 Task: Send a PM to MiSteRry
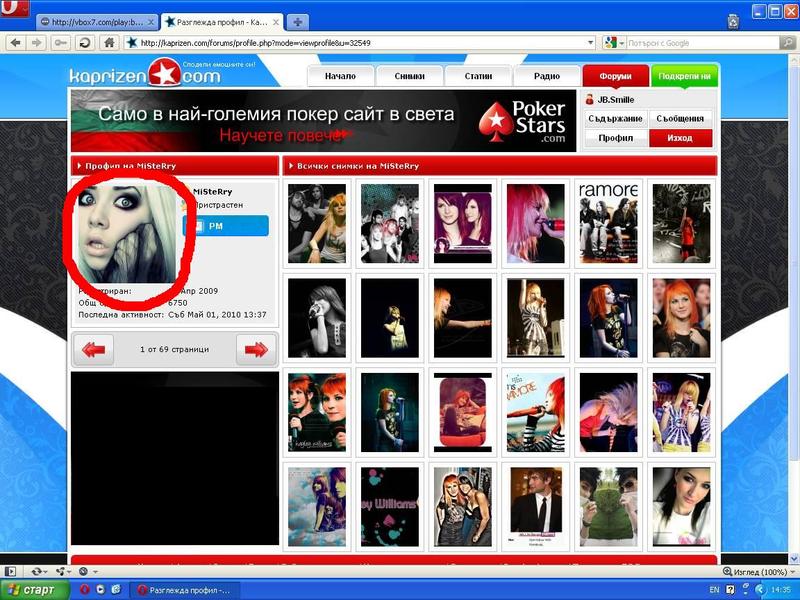(x=226, y=226)
